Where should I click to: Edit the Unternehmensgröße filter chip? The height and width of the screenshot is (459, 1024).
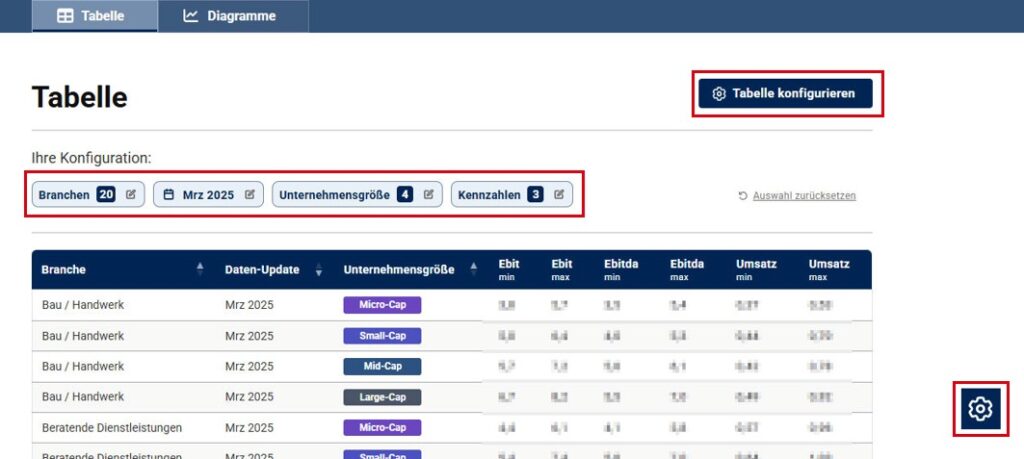(x=357, y=195)
